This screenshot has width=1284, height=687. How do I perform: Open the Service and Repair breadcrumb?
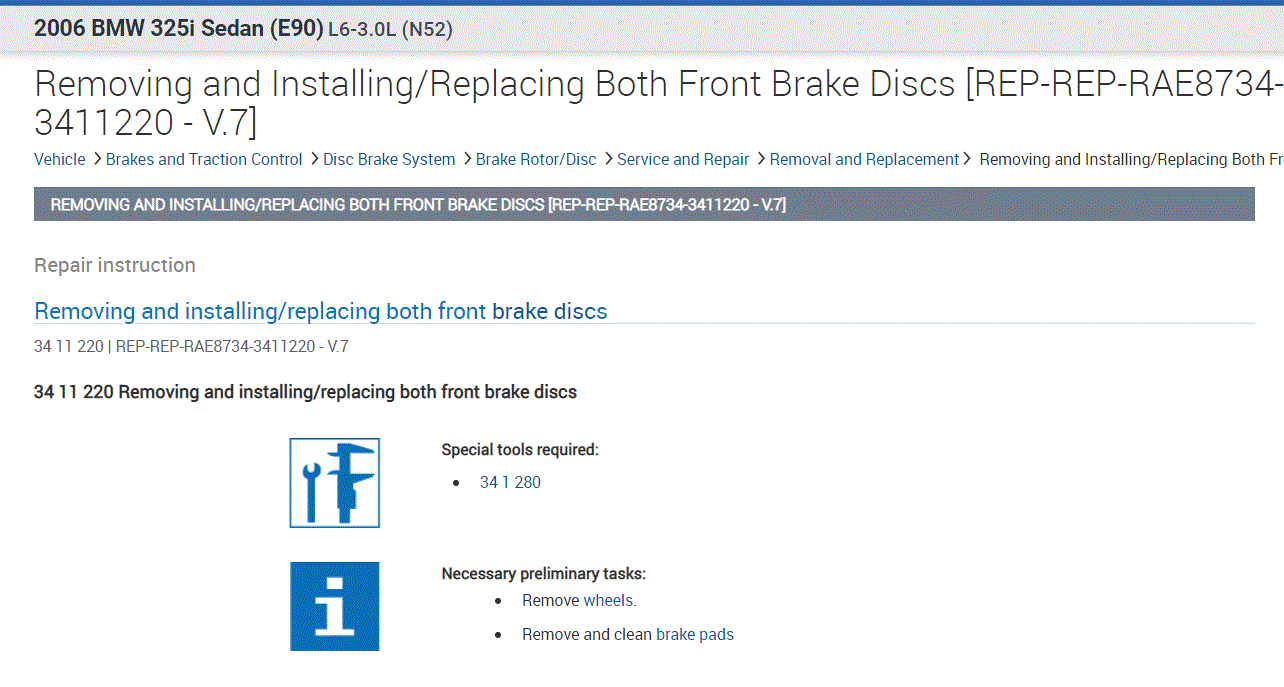683,159
